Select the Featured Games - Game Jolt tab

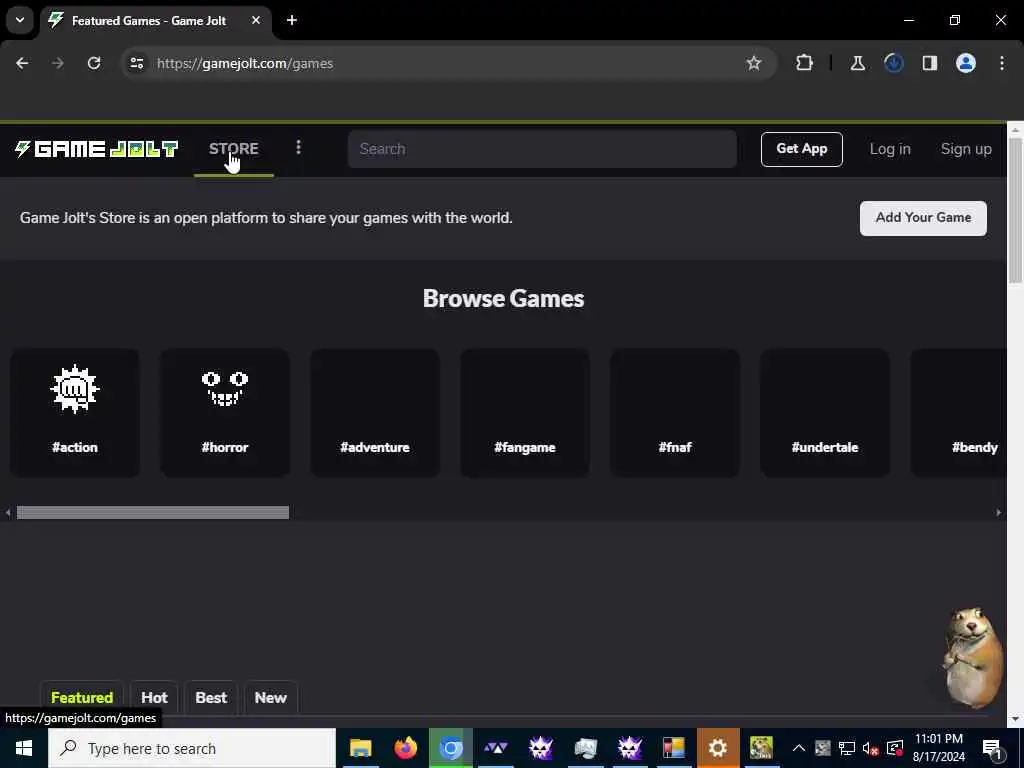(x=155, y=20)
